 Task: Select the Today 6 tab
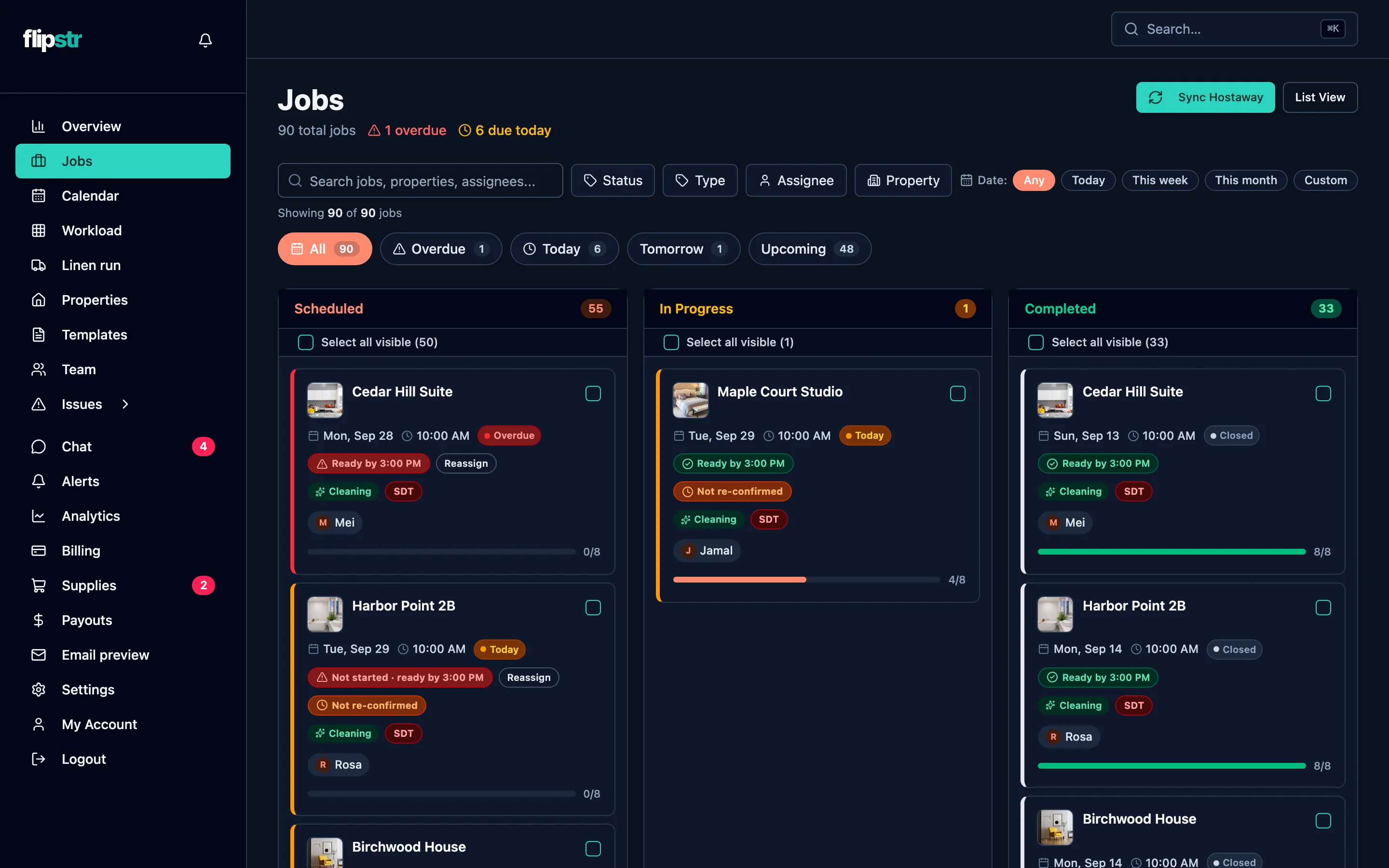[564, 248]
